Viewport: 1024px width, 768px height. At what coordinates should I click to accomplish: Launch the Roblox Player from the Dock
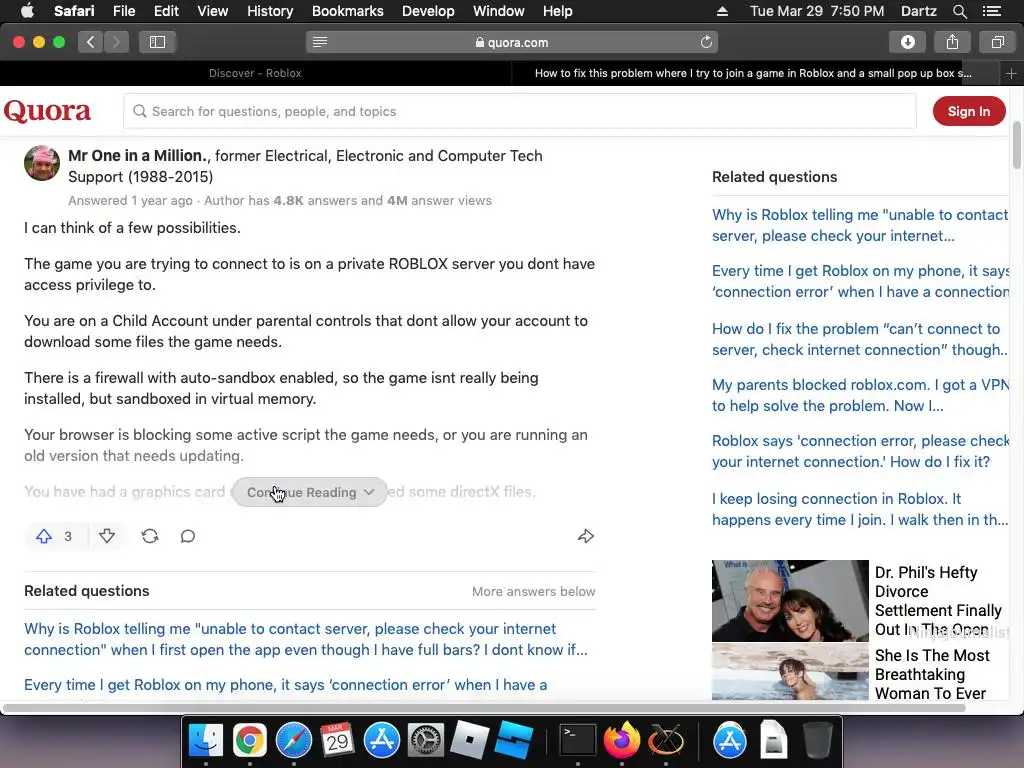click(x=469, y=741)
